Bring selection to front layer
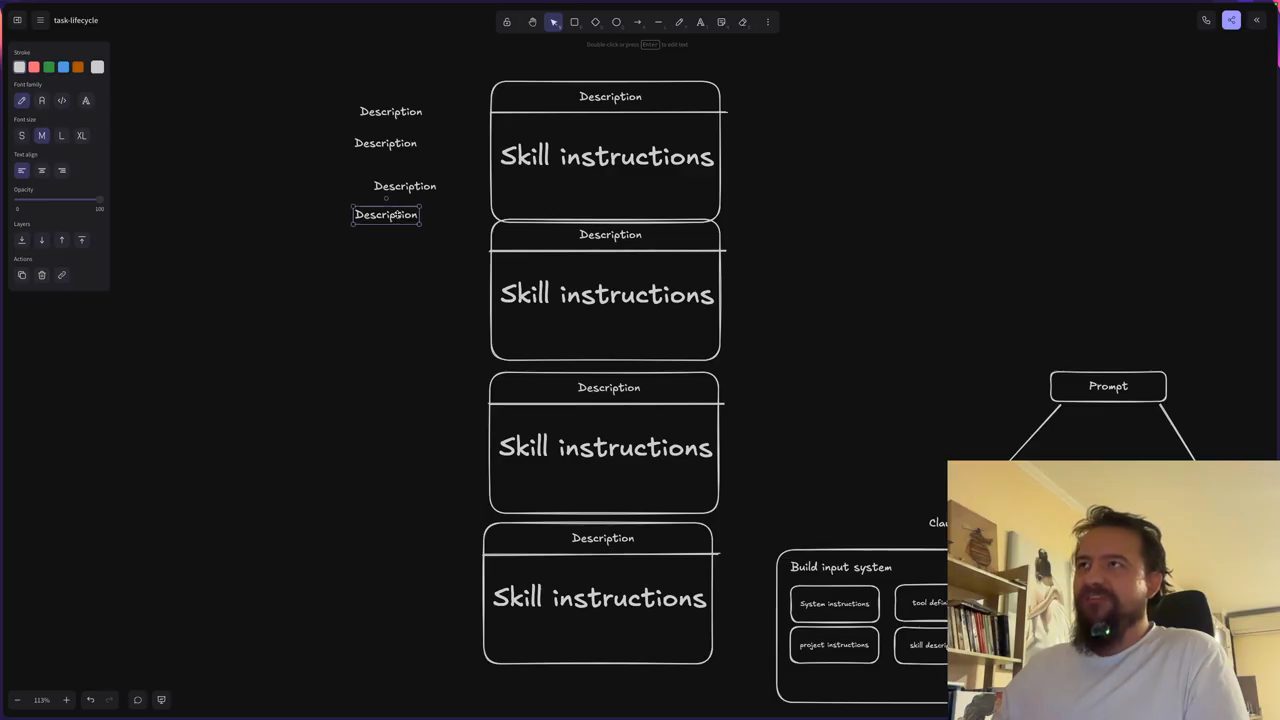Screen dimensions: 1280x720 [82, 240]
